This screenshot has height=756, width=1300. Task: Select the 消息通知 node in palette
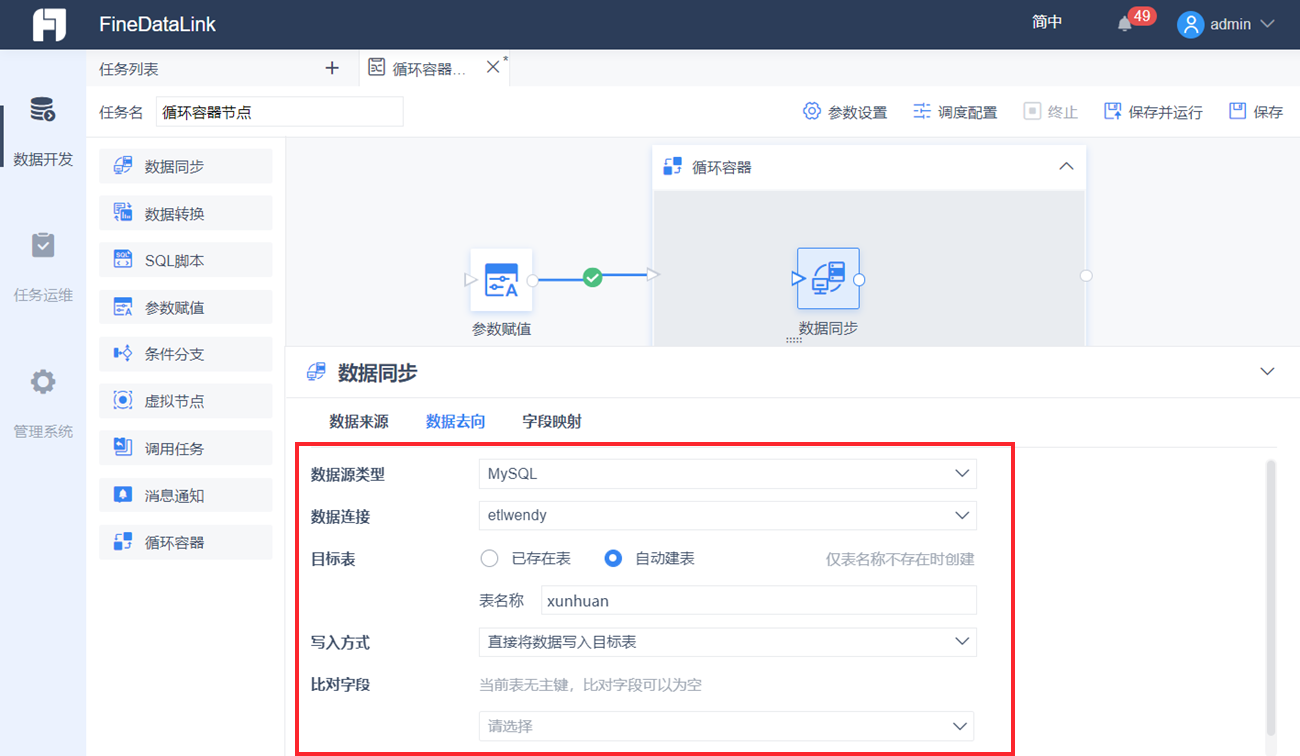(x=186, y=495)
